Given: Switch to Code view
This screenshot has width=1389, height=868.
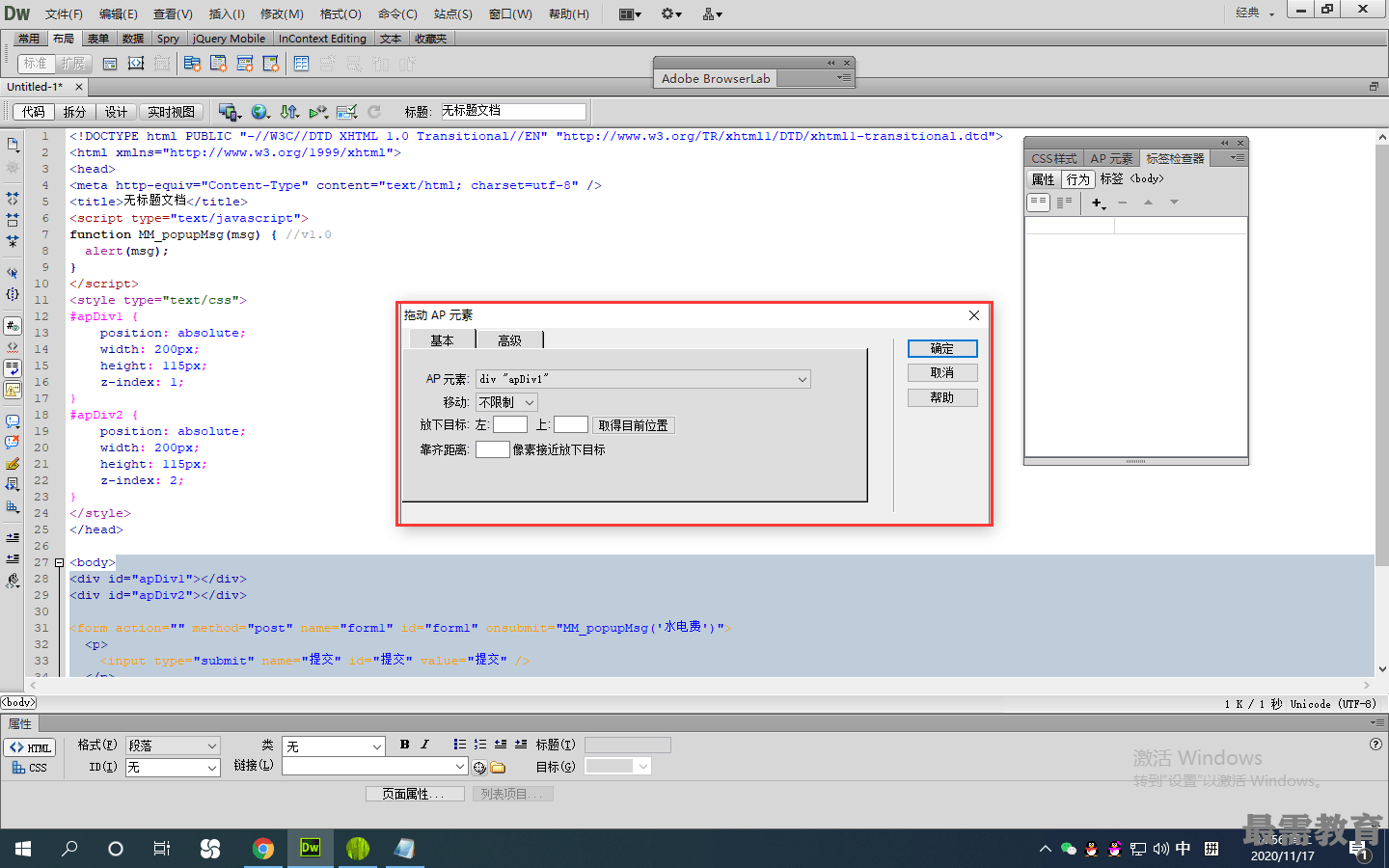Looking at the screenshot, I should point(34,112).
